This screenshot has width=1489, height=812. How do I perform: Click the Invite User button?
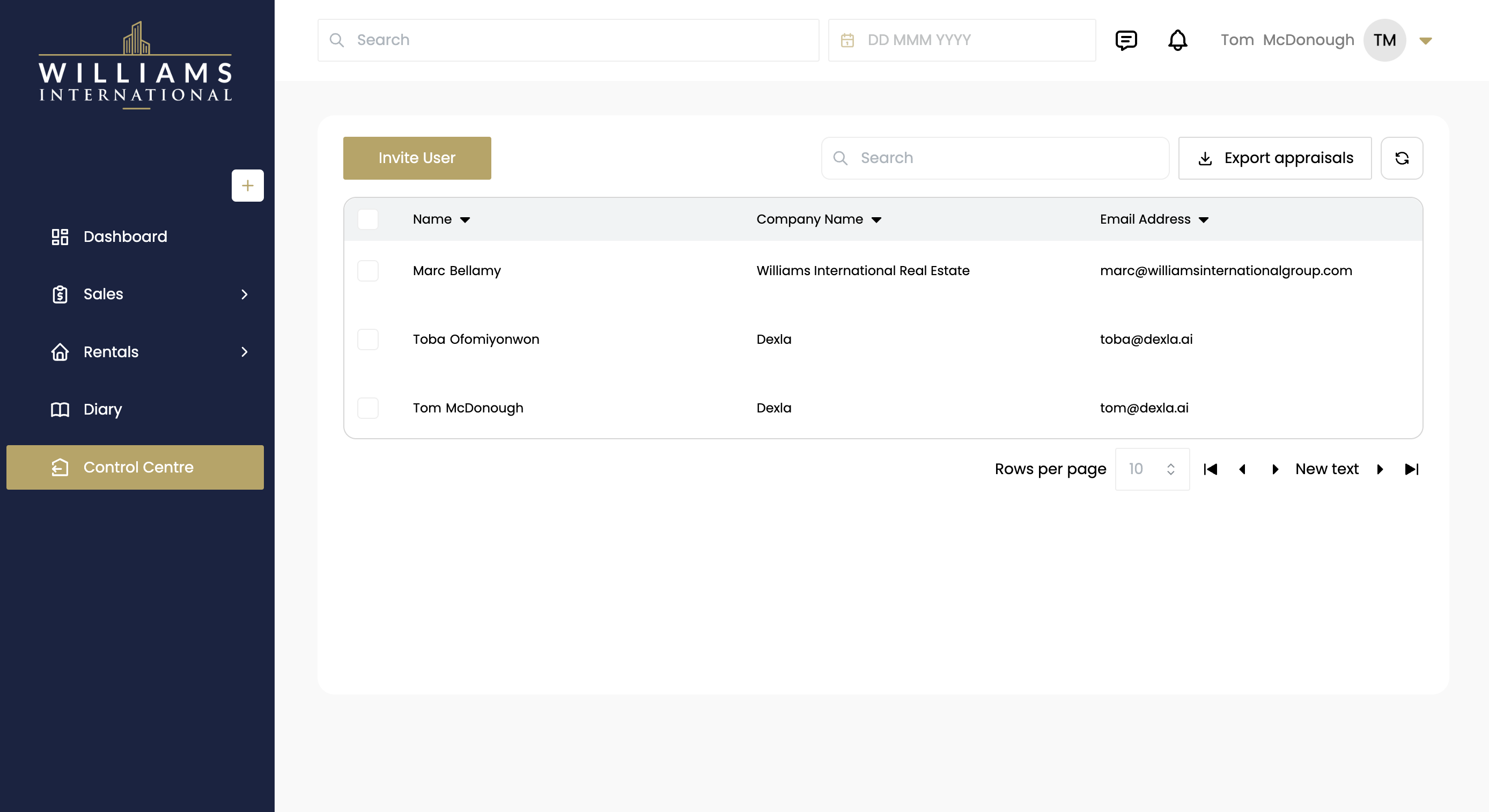(x=417, y=158)
